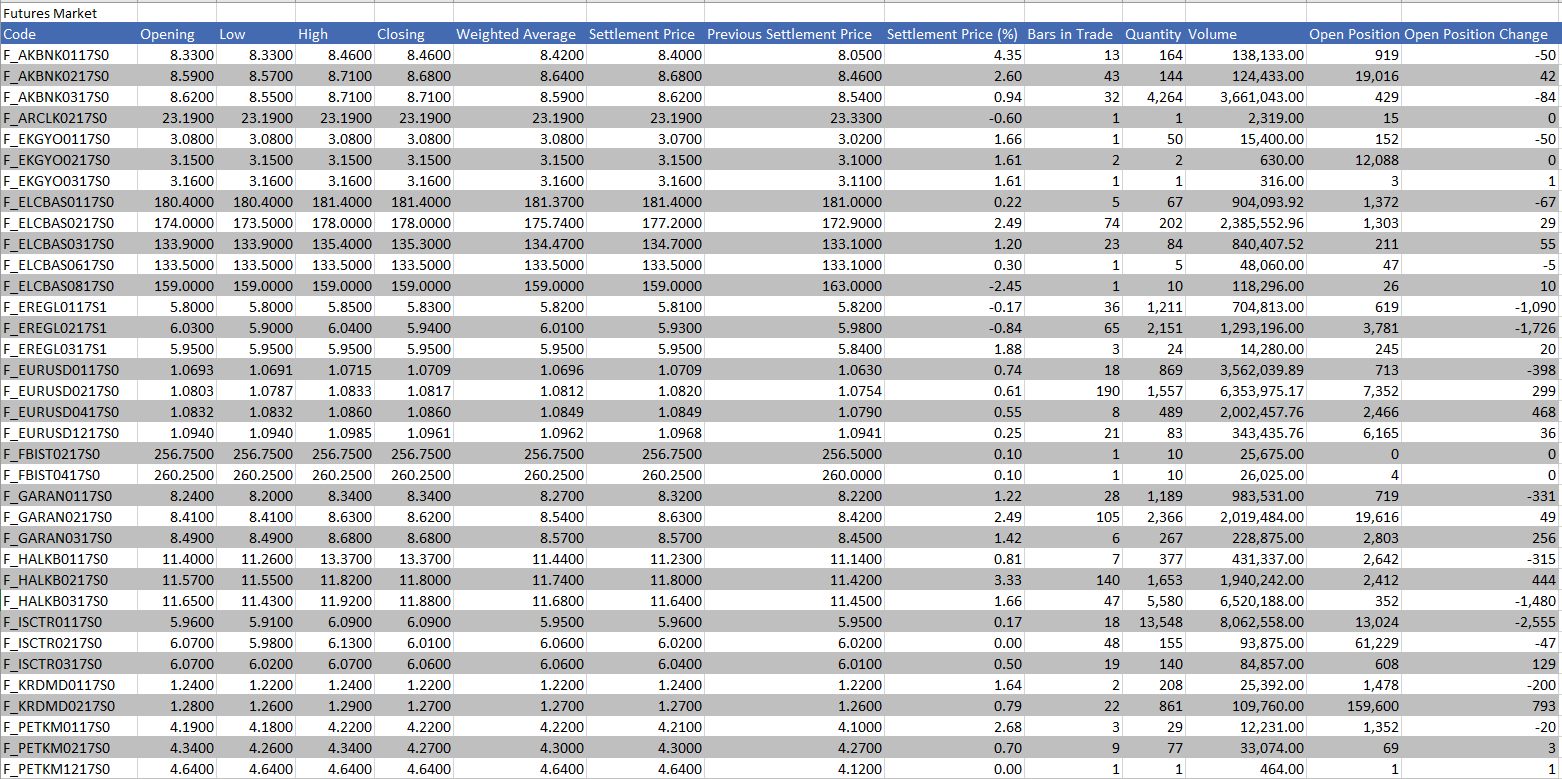
Task: Select the code cell F_HALKB0317S0
Action: pos(68,601)
